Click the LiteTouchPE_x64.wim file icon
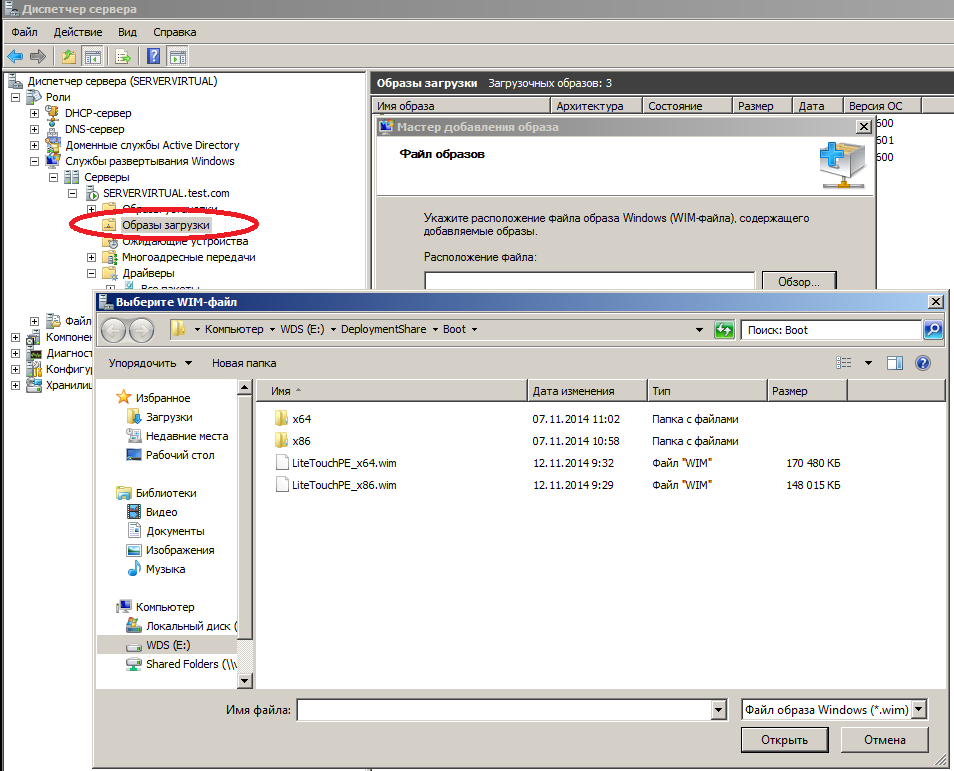Image resolution: width=954 pixels, height=771 pixels. point(282,463)
